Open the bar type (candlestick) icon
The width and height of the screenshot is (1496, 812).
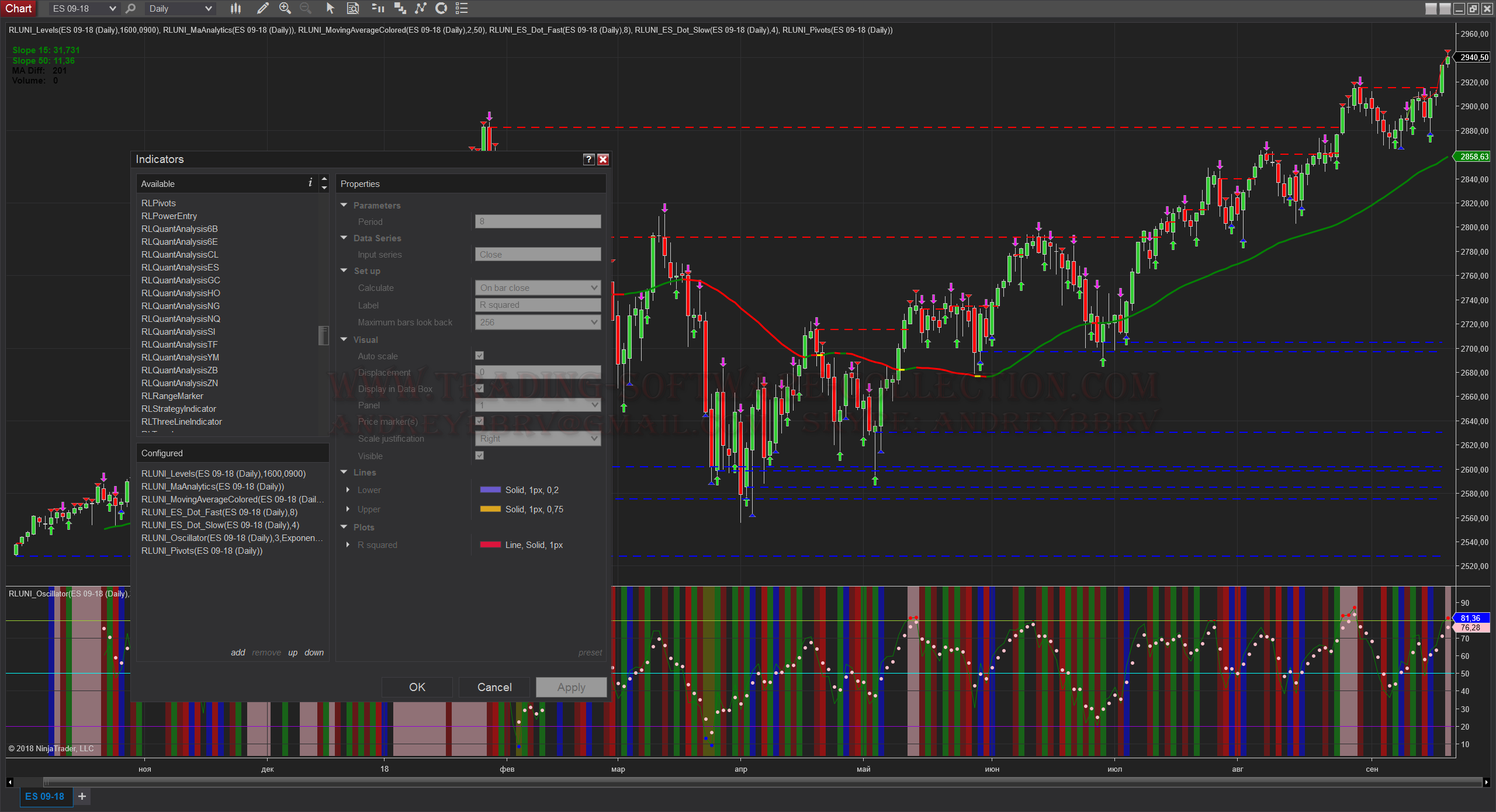(x=236, y=8)
